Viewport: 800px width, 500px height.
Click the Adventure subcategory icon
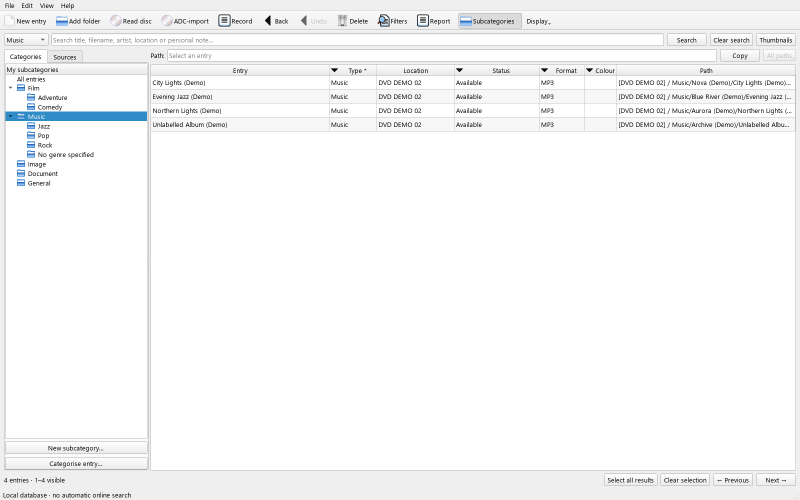pos(31,97)
